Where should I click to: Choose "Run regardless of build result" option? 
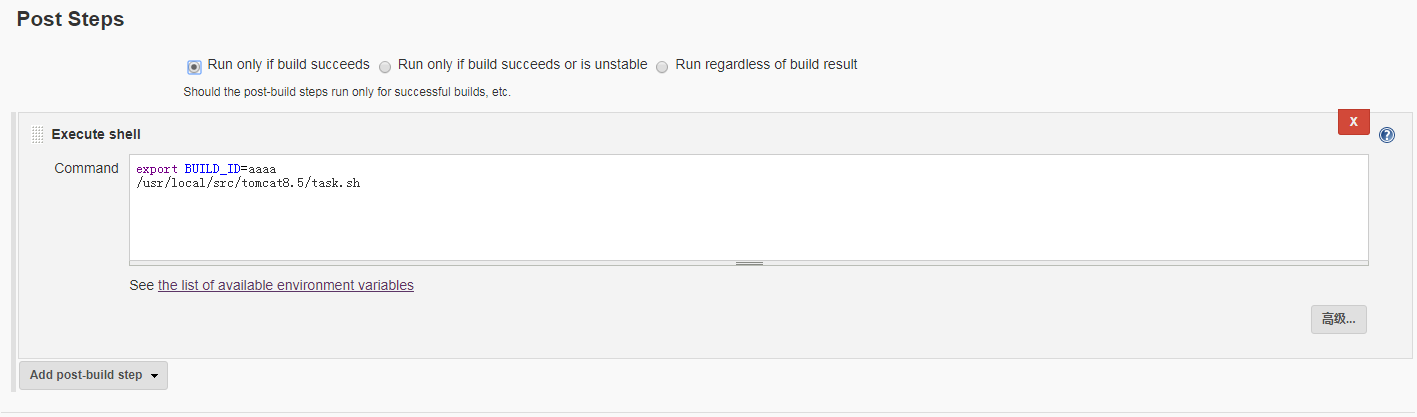pyautogui.click(x=662, y=67)
